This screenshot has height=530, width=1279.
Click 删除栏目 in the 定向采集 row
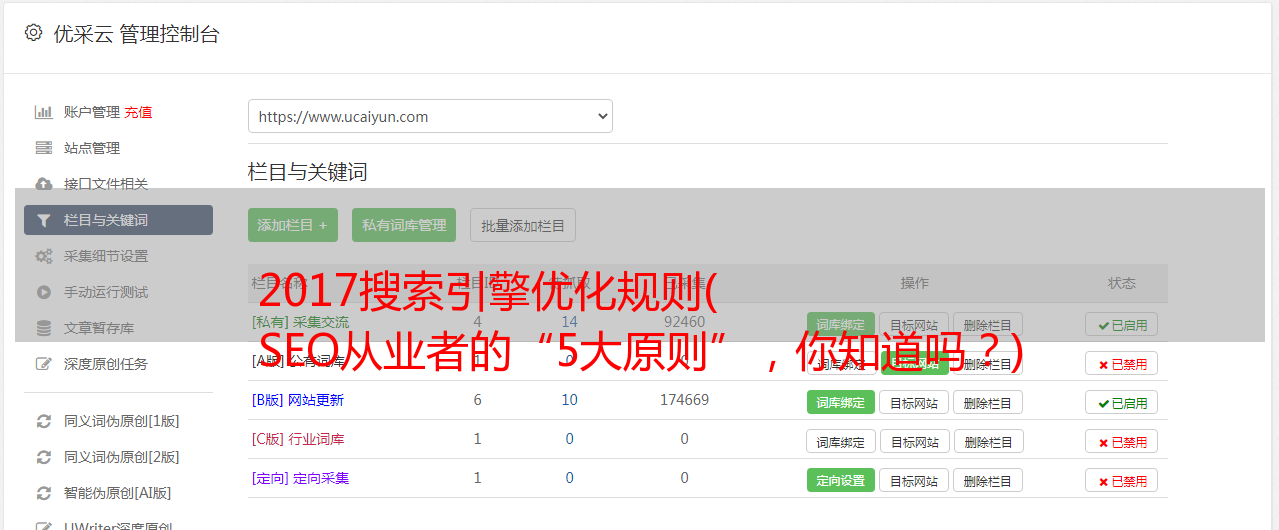coord(988,480)
